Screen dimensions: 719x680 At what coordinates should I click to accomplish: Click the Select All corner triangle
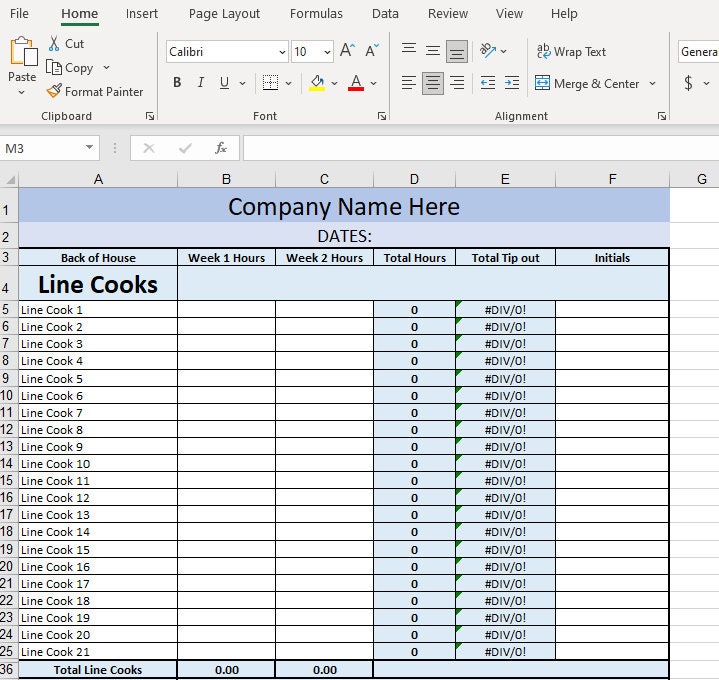point(9,179)
